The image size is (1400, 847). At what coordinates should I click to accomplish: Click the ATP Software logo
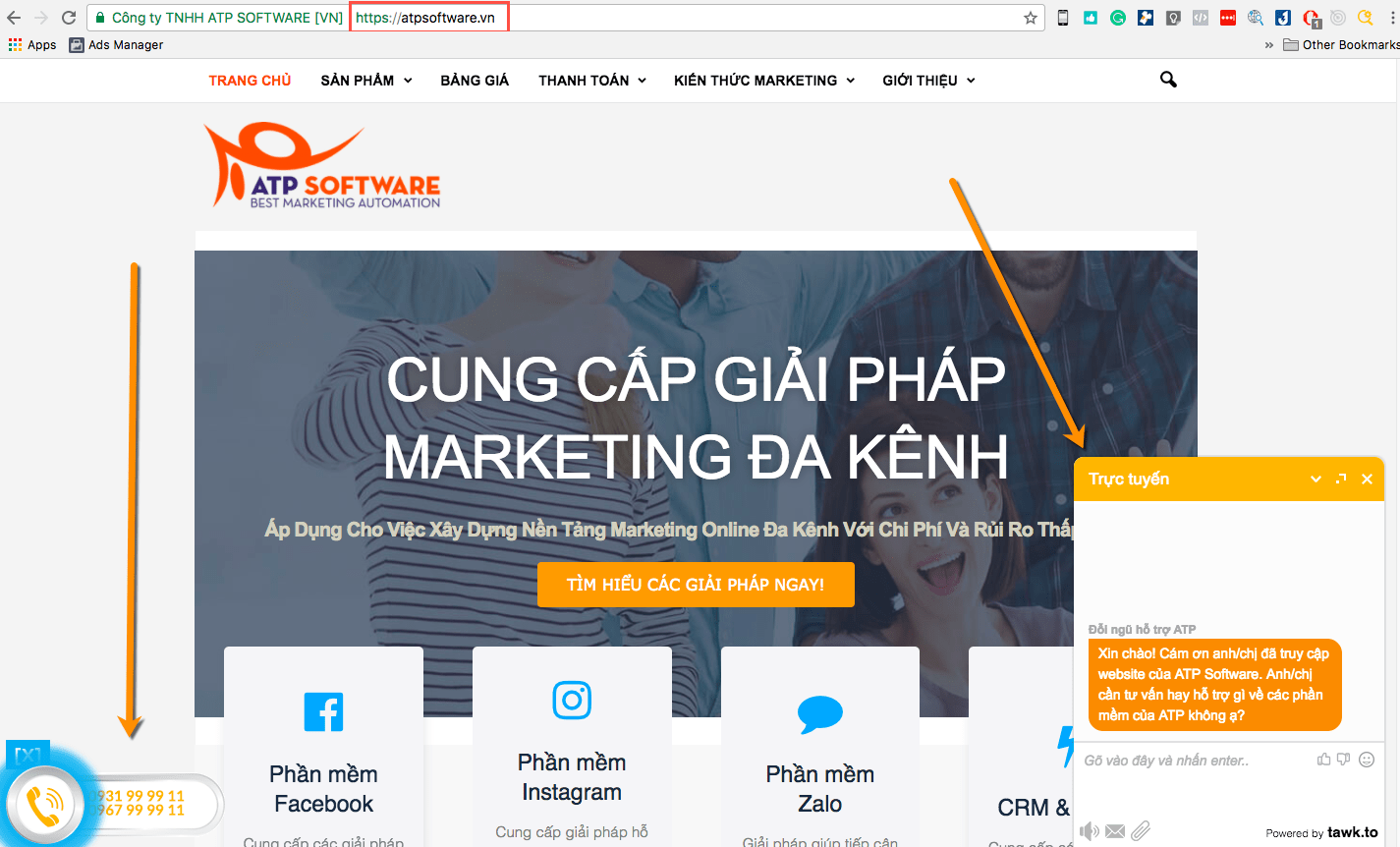click(322, 165)
